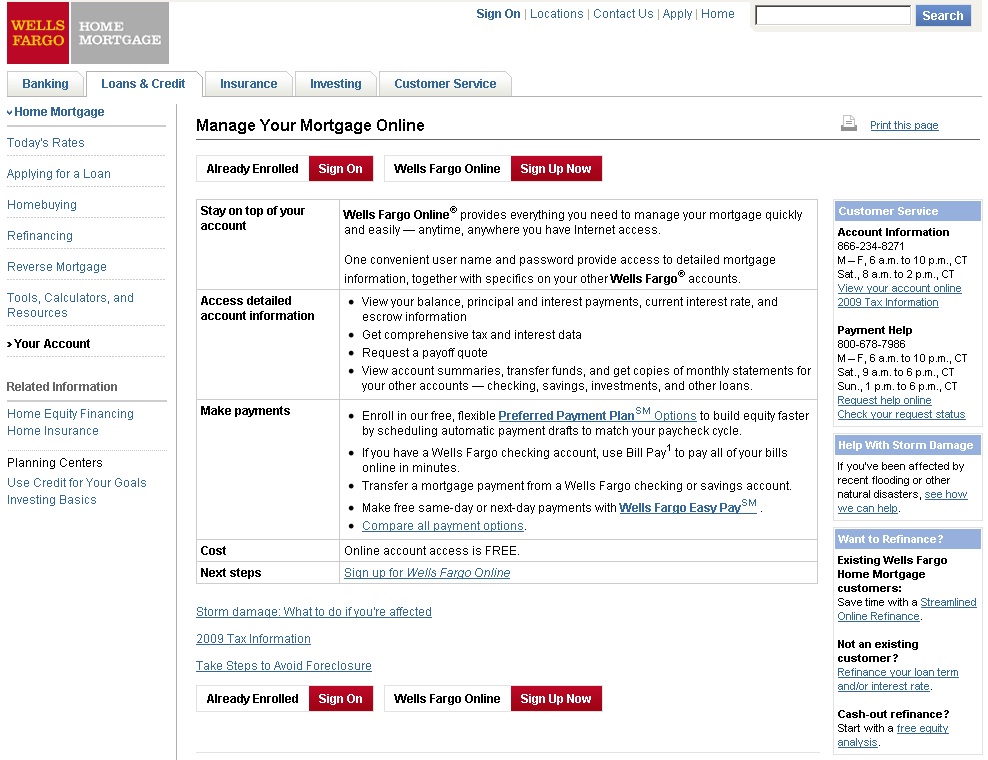Click the Locations link in header
Image resolution: width=988 pixels, height=760 pixels.
coord(556,14)
